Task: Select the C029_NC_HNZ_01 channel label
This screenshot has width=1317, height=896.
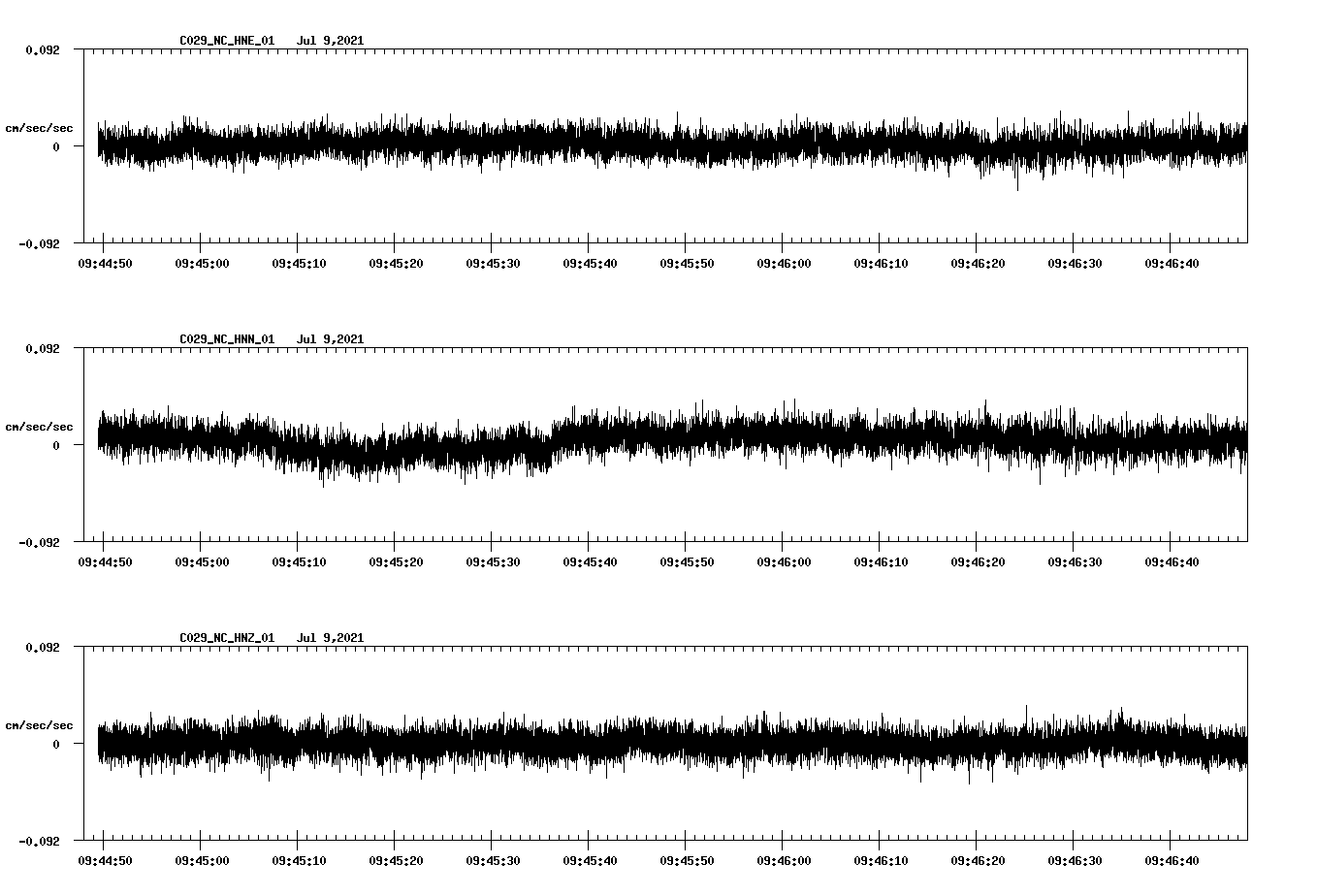Action: (x=225, y=638)
